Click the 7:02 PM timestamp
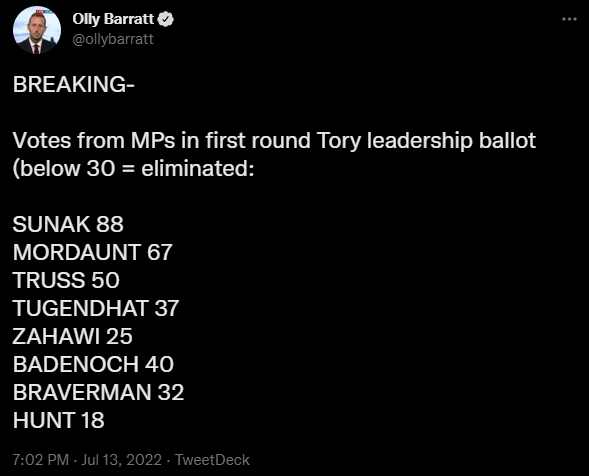The width and height of the screenshot is (589, 476). tap(41, 460)
